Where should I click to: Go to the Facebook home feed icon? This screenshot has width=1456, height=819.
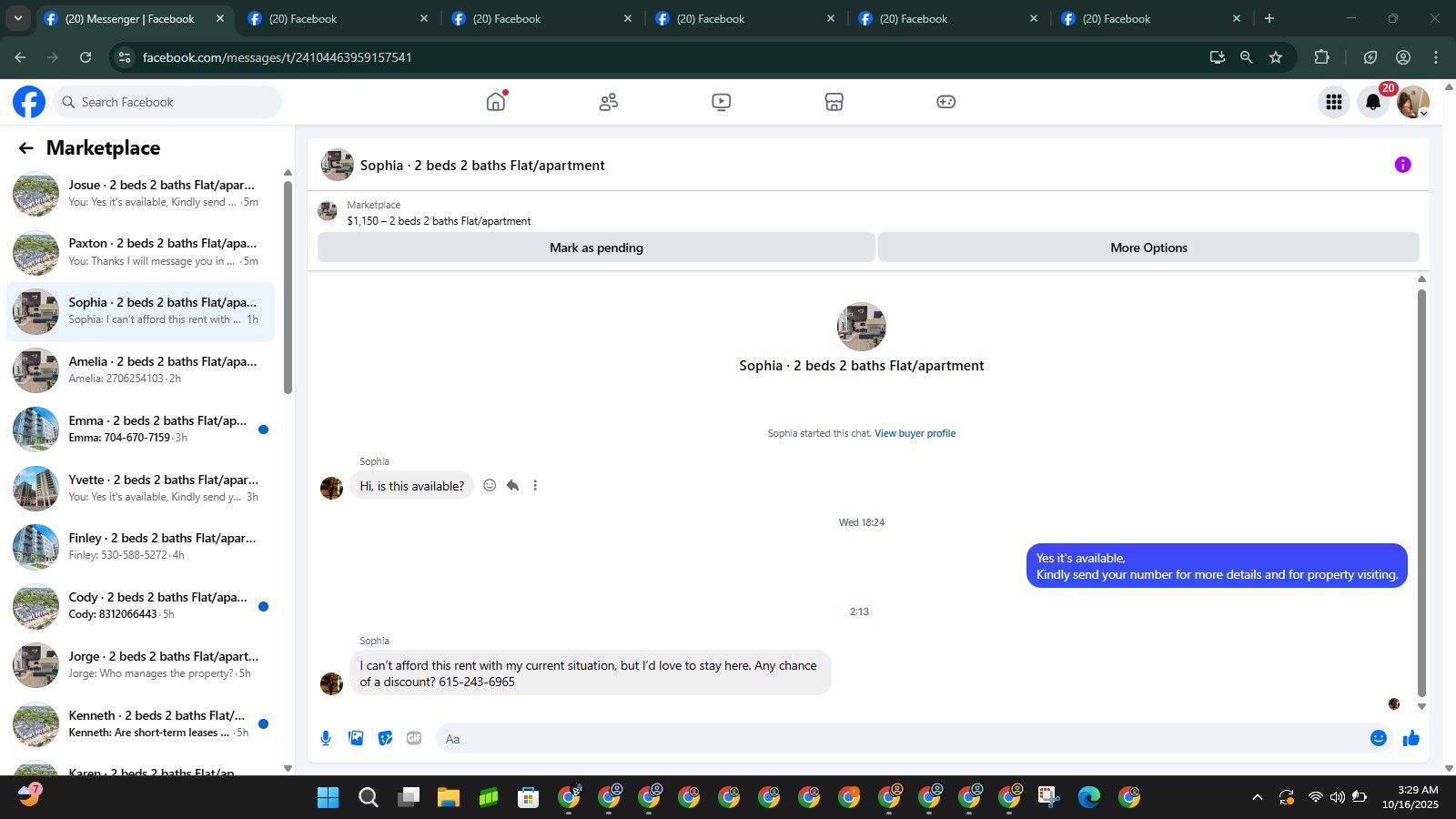[x=496, y=102]
